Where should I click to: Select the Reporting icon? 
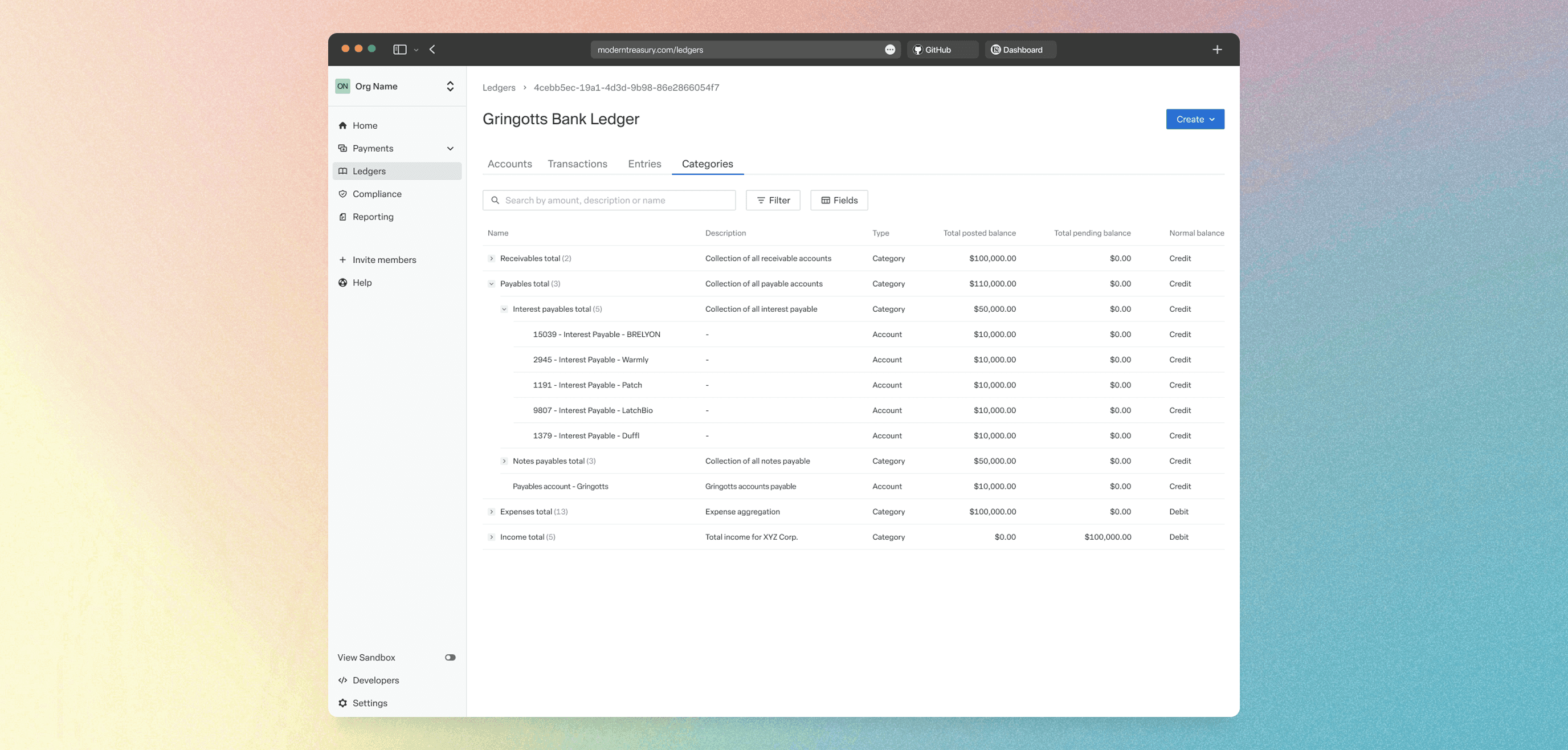click(x=342, y=217)
